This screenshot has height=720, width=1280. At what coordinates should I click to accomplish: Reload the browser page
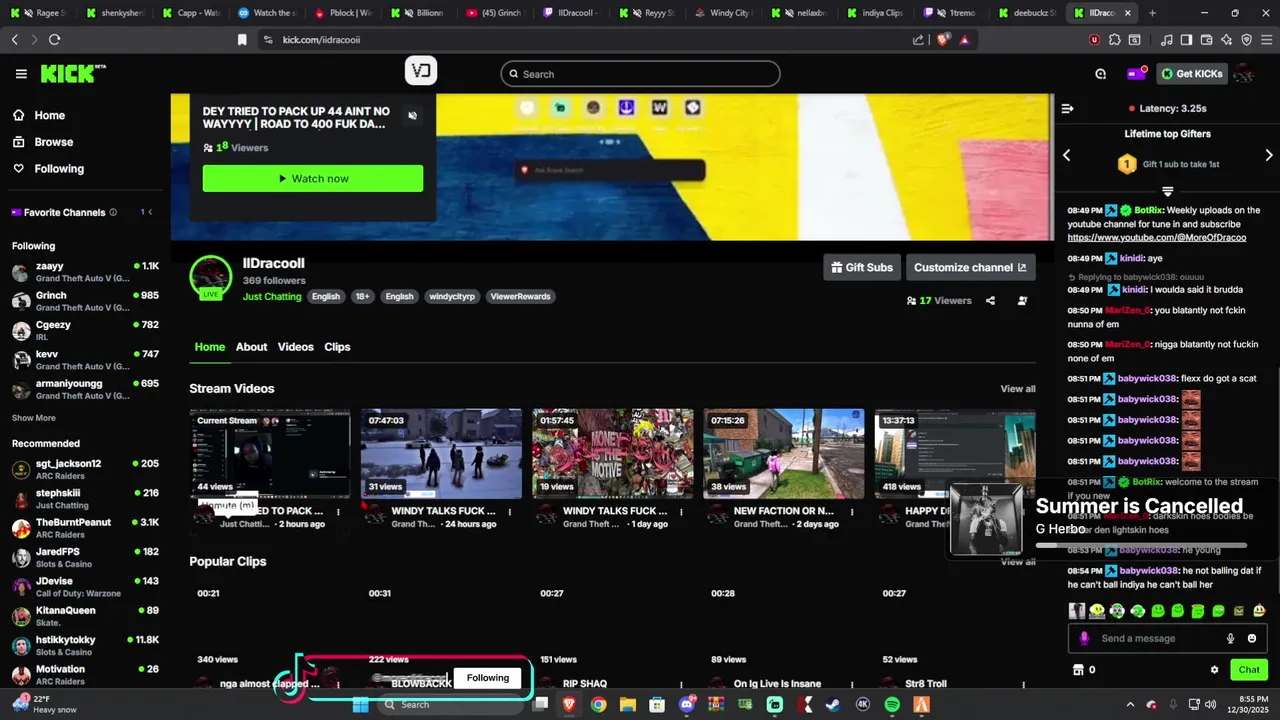[54, 39]
